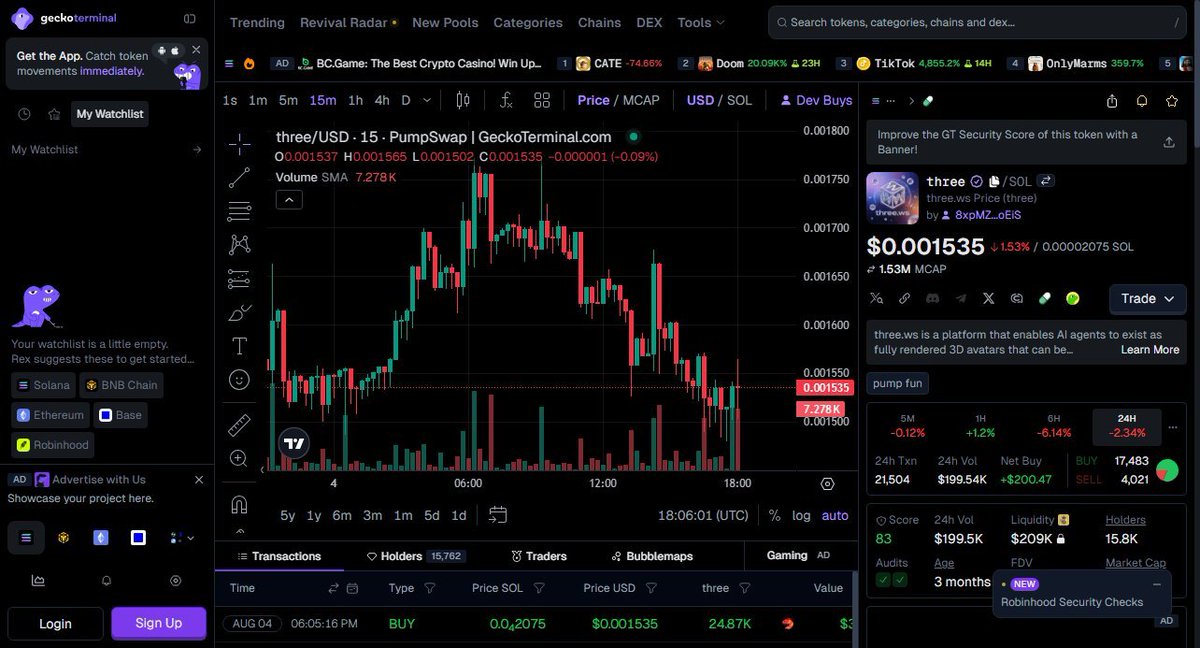The image size is (1200, 648).
Task: Open the Categories page
Action: (528, 22)
